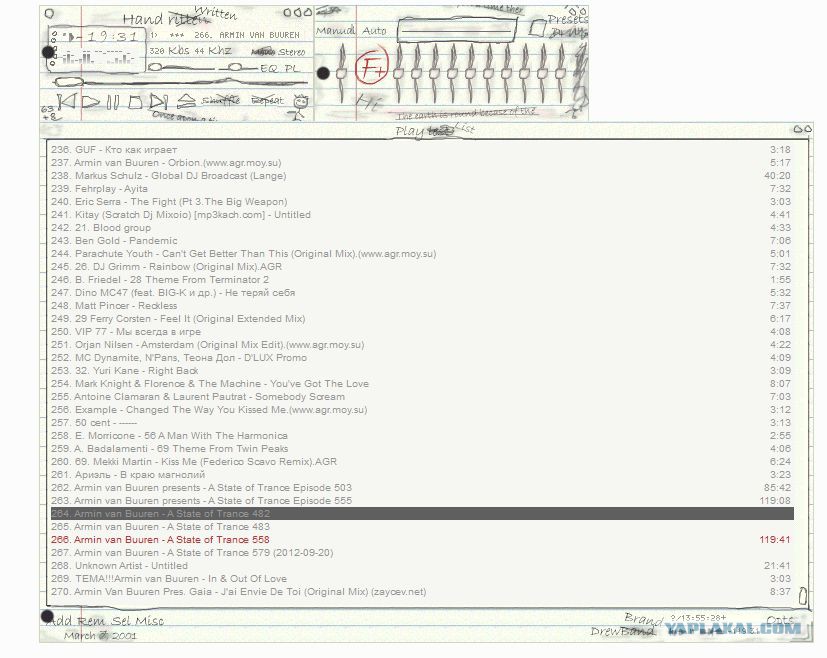The width and height of the screenshot is (827, 658).
Task: Adjust the balance slider next to EQ
Action: click(x=238, y=67)
